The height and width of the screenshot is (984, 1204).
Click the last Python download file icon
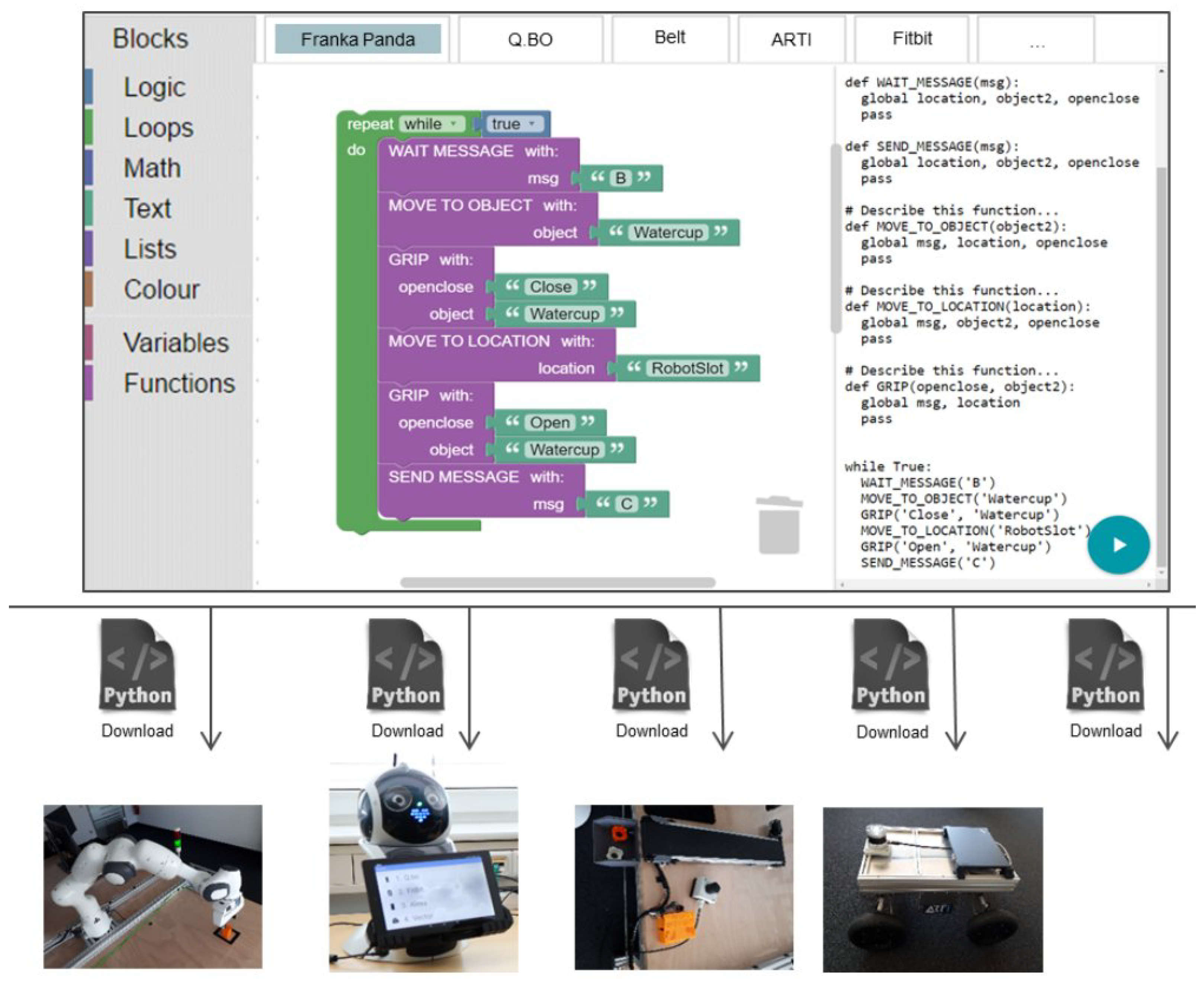pos(1105,664)
